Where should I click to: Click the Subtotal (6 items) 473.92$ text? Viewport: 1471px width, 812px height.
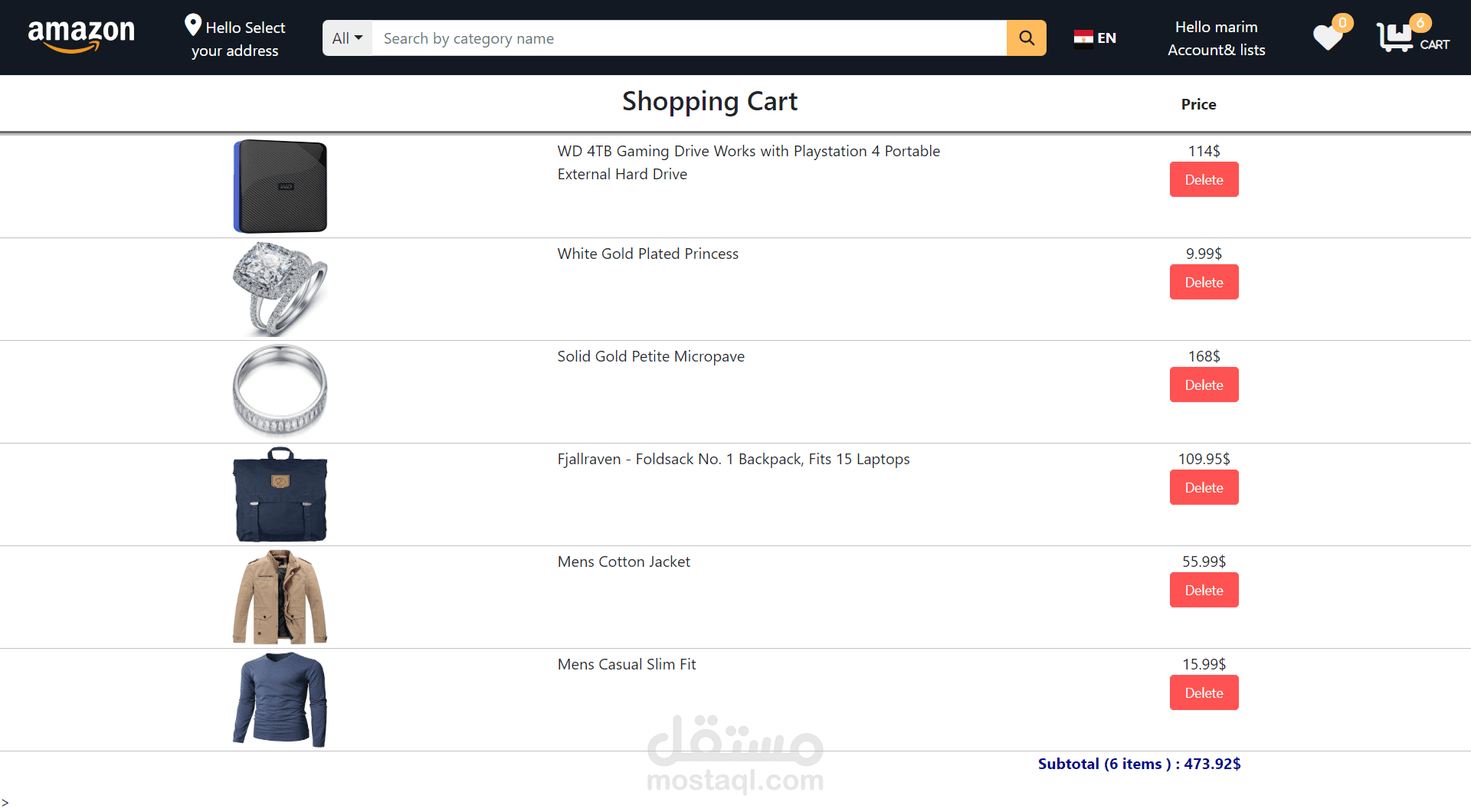tap(1139, 764)
